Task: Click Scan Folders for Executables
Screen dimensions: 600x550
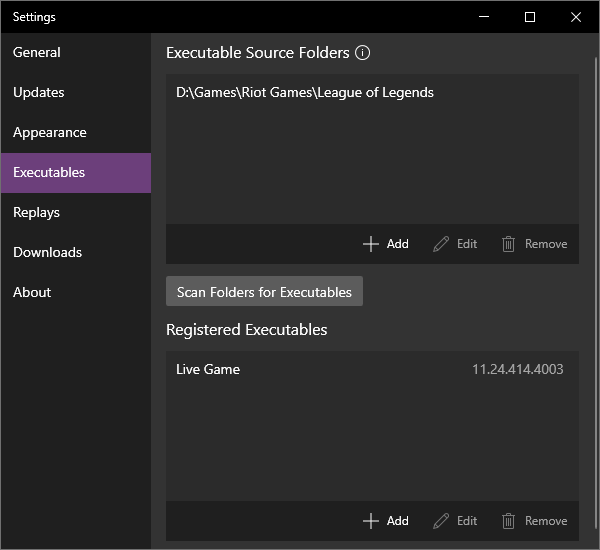Action: click(264, 291)
